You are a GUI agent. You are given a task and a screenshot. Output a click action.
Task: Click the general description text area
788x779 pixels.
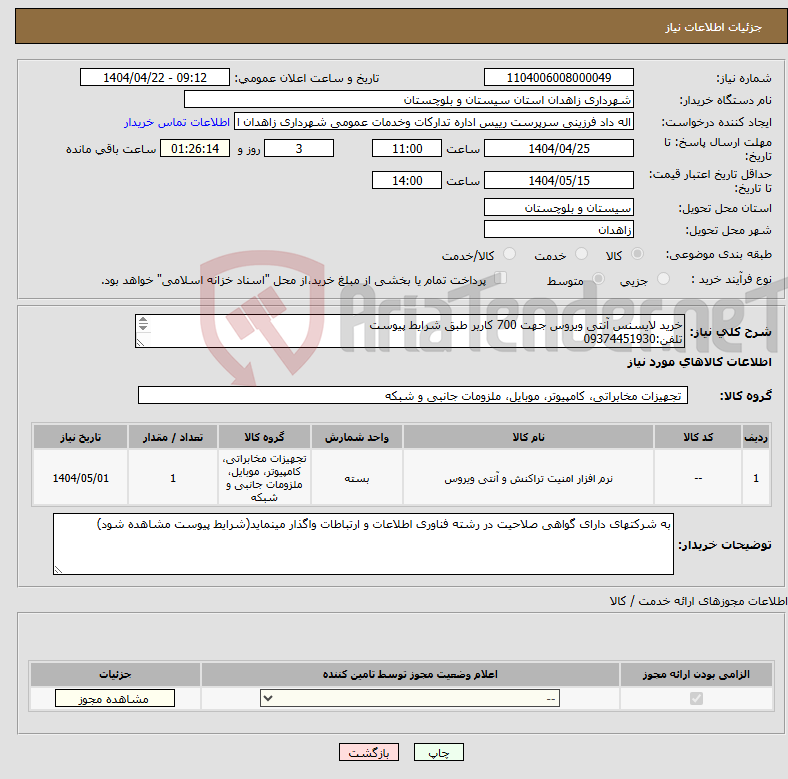click(x=410, y=331)
